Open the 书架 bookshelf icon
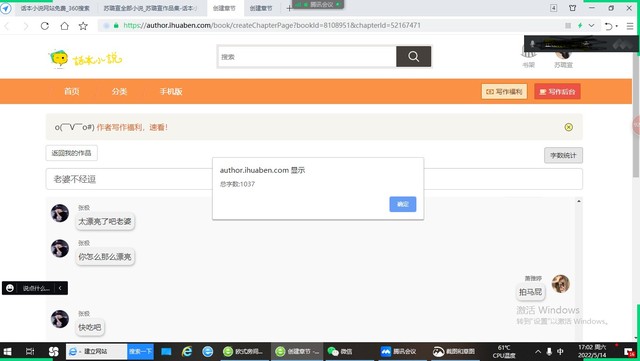640x361 pixels. (528, 58)
